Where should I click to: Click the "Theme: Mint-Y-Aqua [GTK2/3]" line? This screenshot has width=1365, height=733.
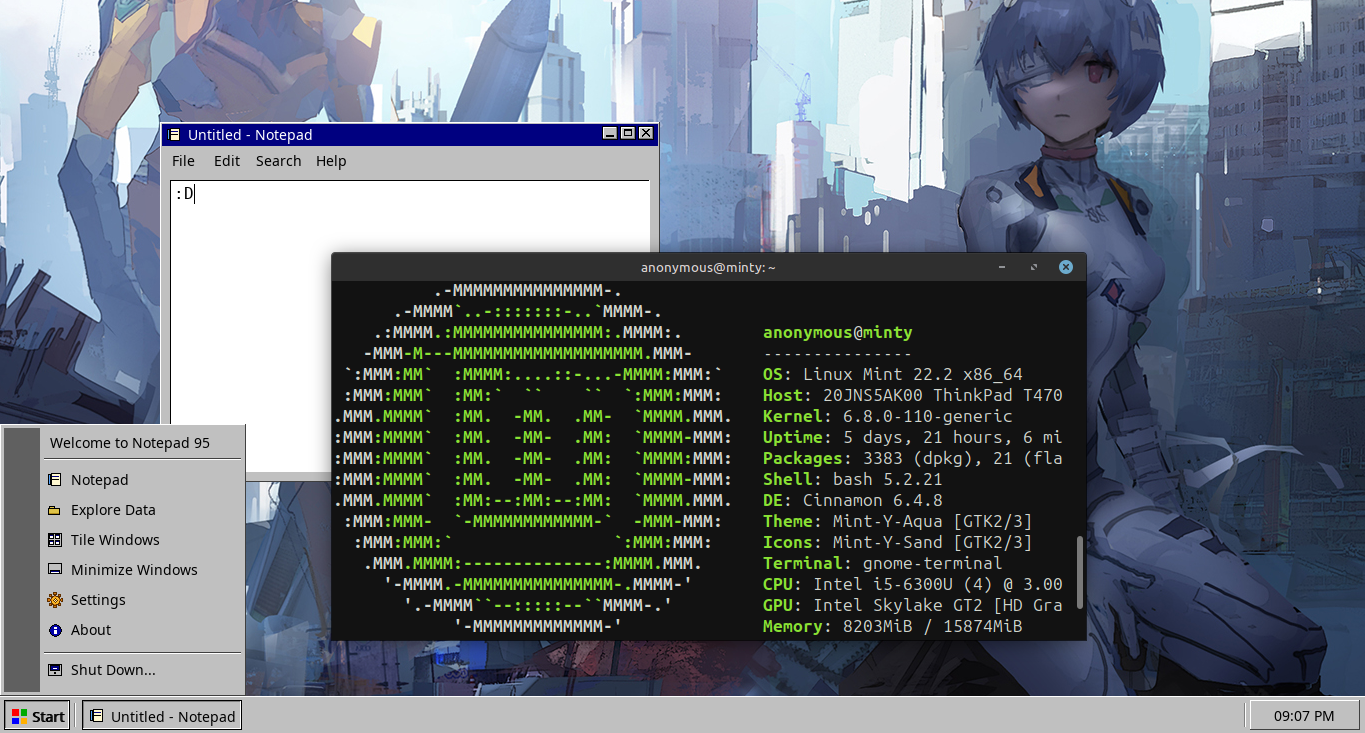(898, 522)
